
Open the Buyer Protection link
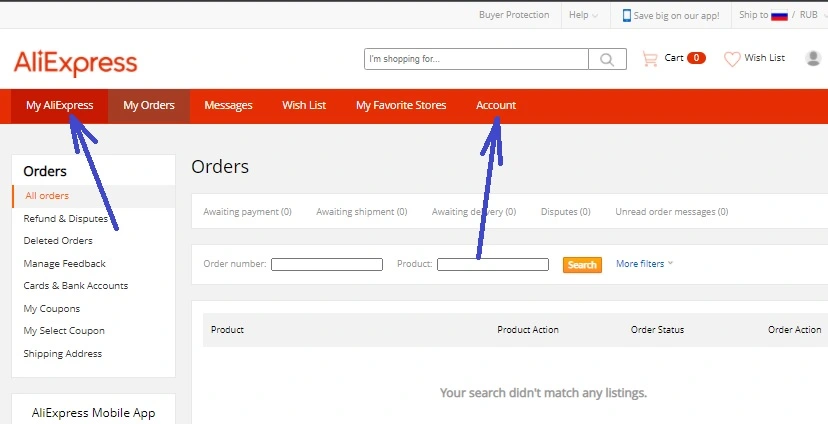tap(514, 15)
